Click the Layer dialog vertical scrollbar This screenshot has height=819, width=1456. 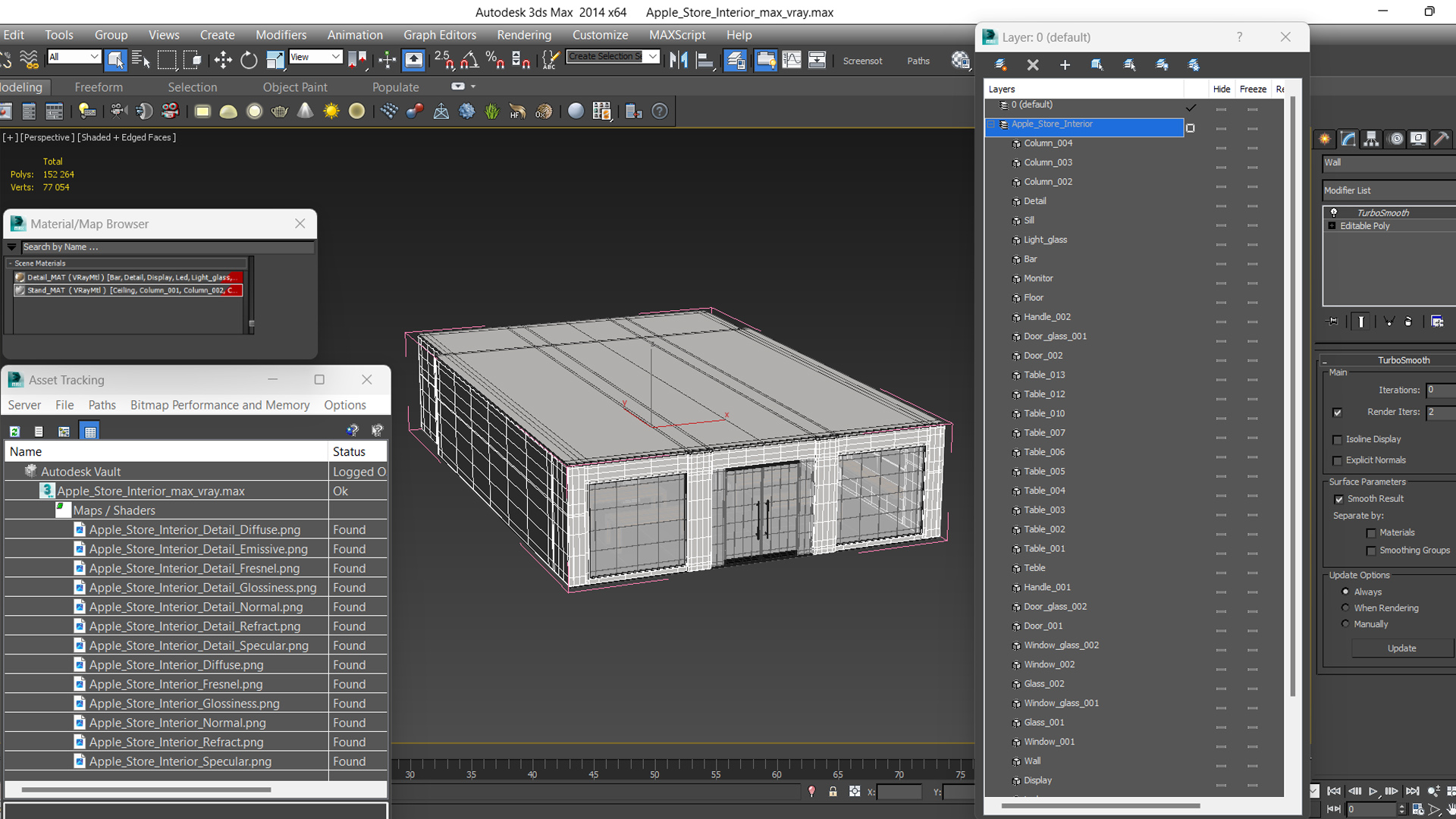(x=1293, y=394)
